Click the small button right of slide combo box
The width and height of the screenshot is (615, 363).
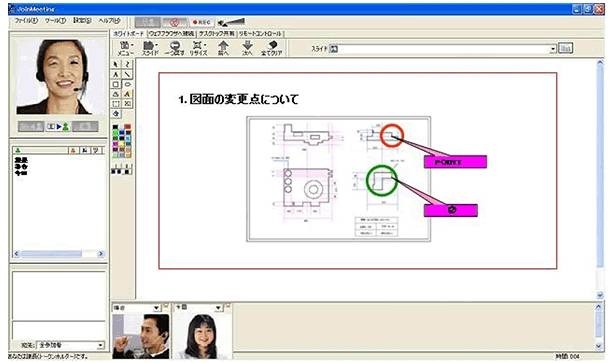pyautogui.click(x=565, y=48)
